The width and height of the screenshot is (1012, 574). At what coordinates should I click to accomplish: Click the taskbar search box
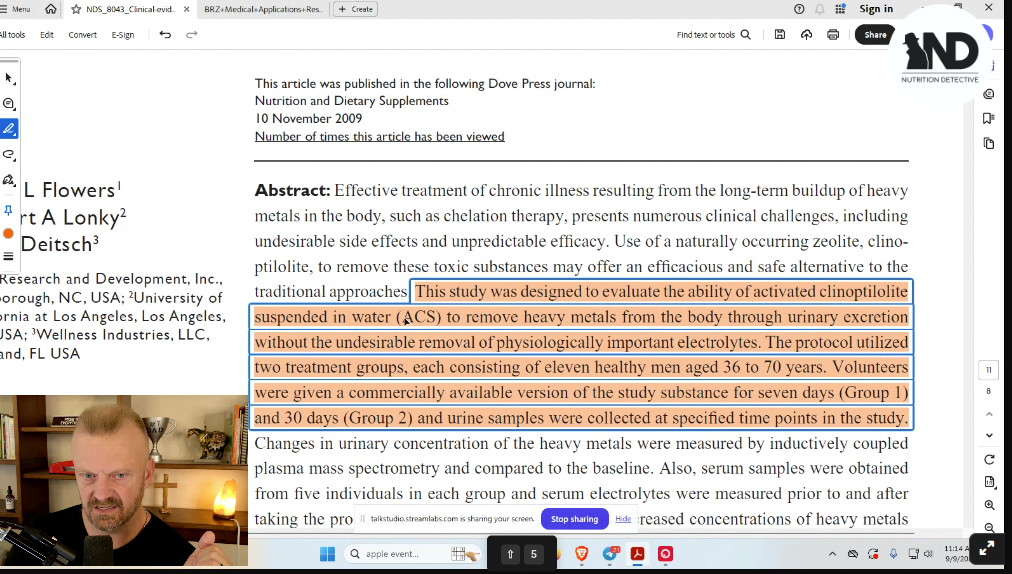tap(413, 554)
